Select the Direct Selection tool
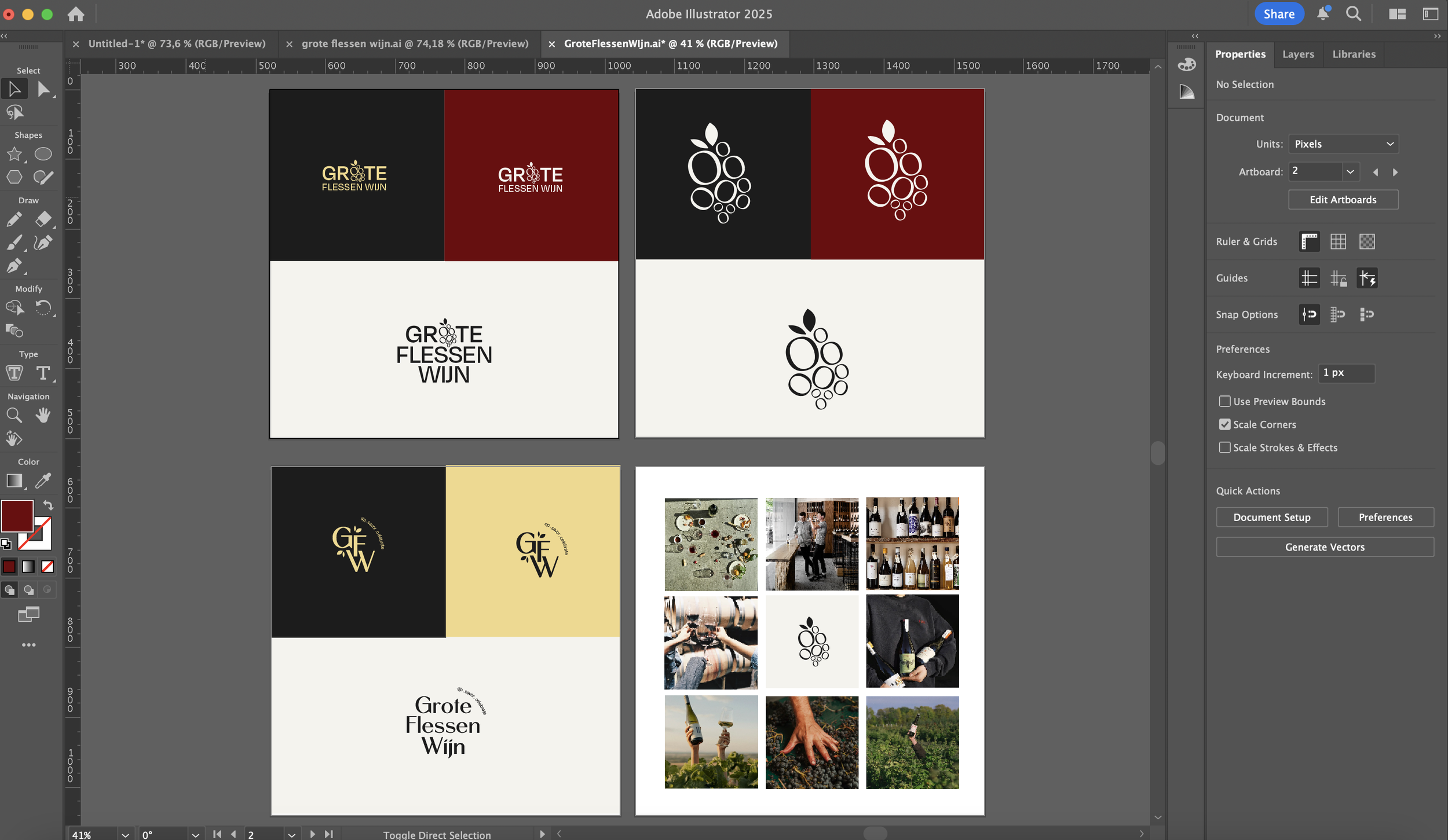 43,89
